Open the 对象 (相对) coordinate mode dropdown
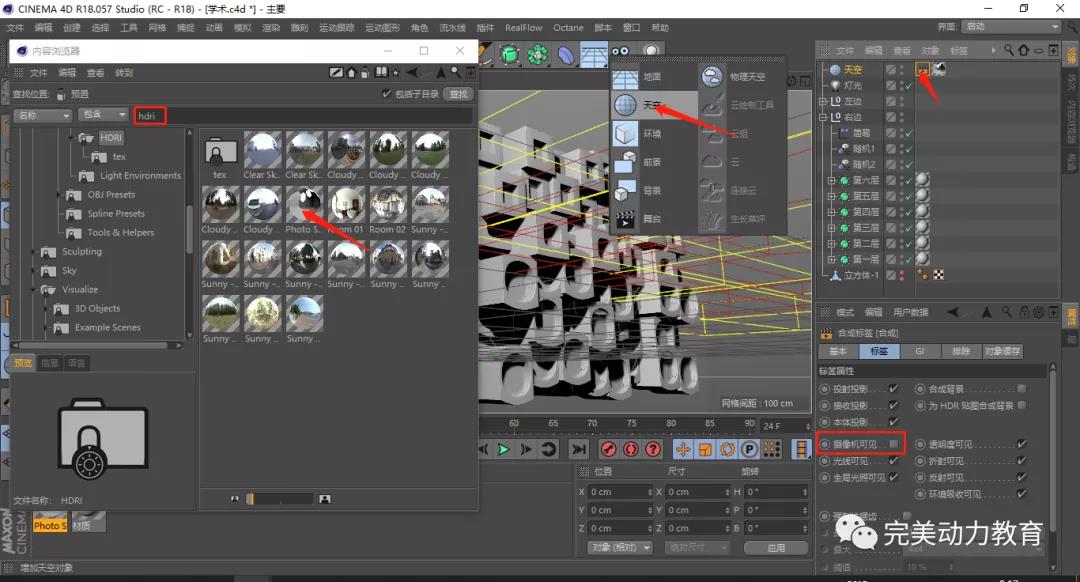The width and height of the screenshot is (1080, 582). point(619,547)
